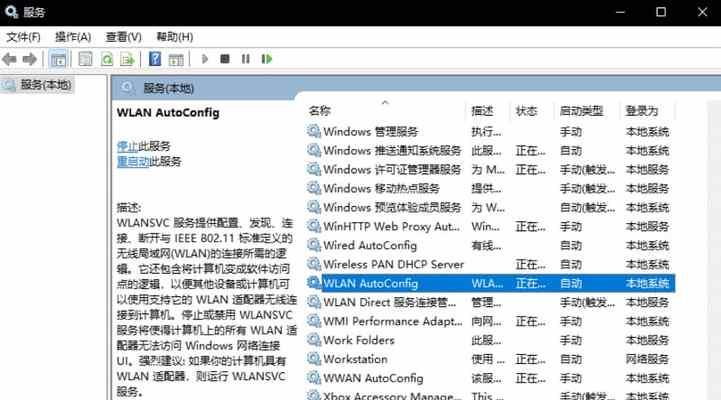Open Help via the question mark icon
The width and height of the screenshot is (721, 400).
(x=155, y=59)
